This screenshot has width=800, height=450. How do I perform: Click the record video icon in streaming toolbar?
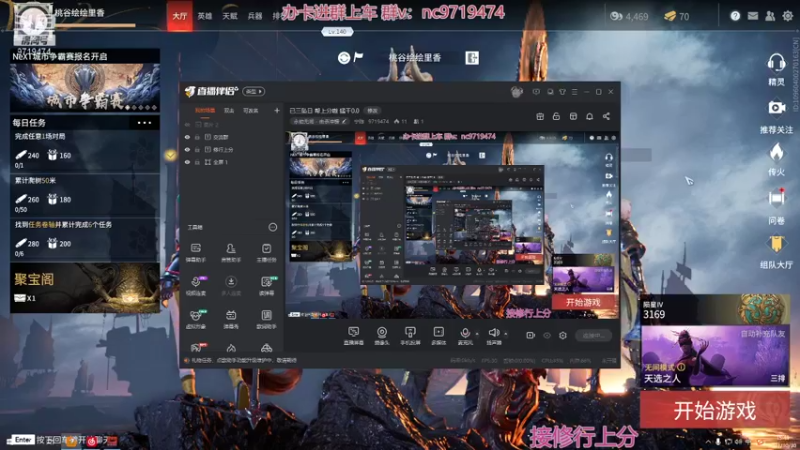[x=530, y=335]
